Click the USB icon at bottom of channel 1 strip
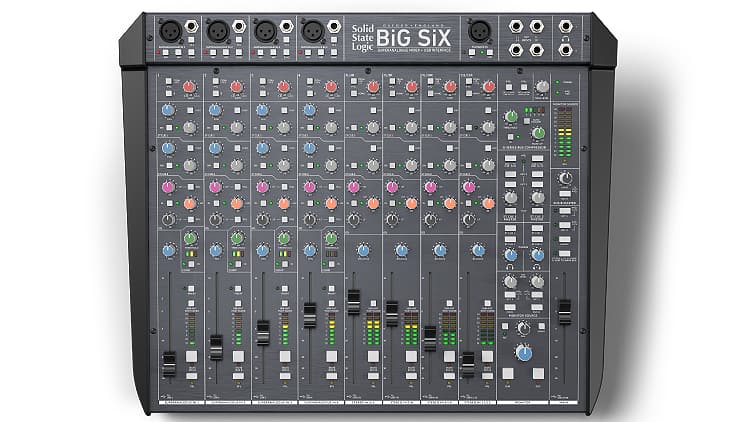This screenshot has width=750, height=422. tap(164, 397)
